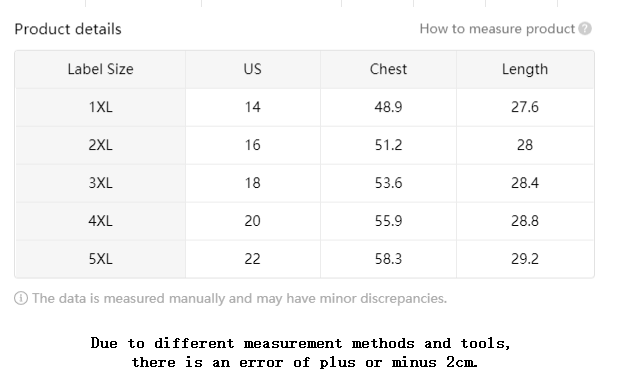This screenshot has height=373, width=621.
Task: Click the 27.6 length value cell
Action: tap(525, 107)
